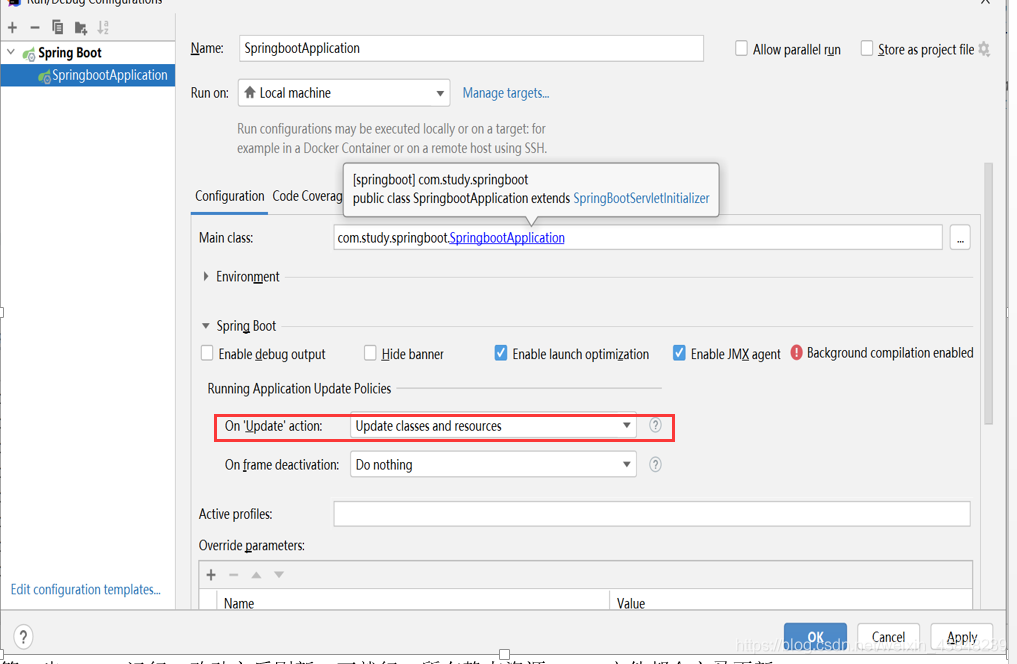Collapse the Spring Boot tree node
1017x664 pixels.
pyautogui.click(x=11, y=52)
